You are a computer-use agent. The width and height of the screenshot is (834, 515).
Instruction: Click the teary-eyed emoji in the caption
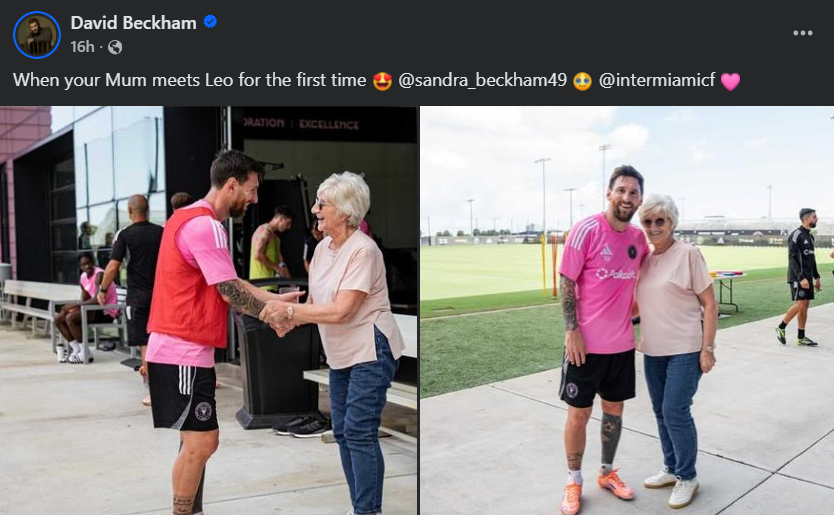click(582, 81)
